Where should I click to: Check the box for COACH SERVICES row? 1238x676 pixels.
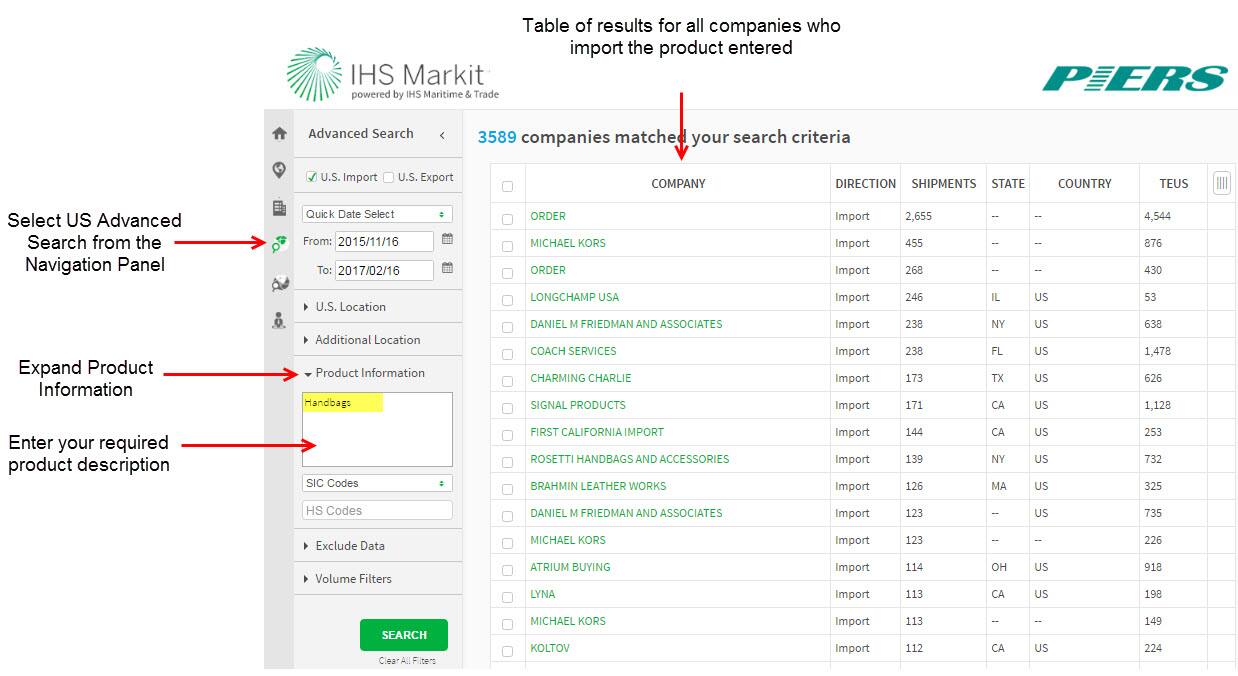(507, 353)
